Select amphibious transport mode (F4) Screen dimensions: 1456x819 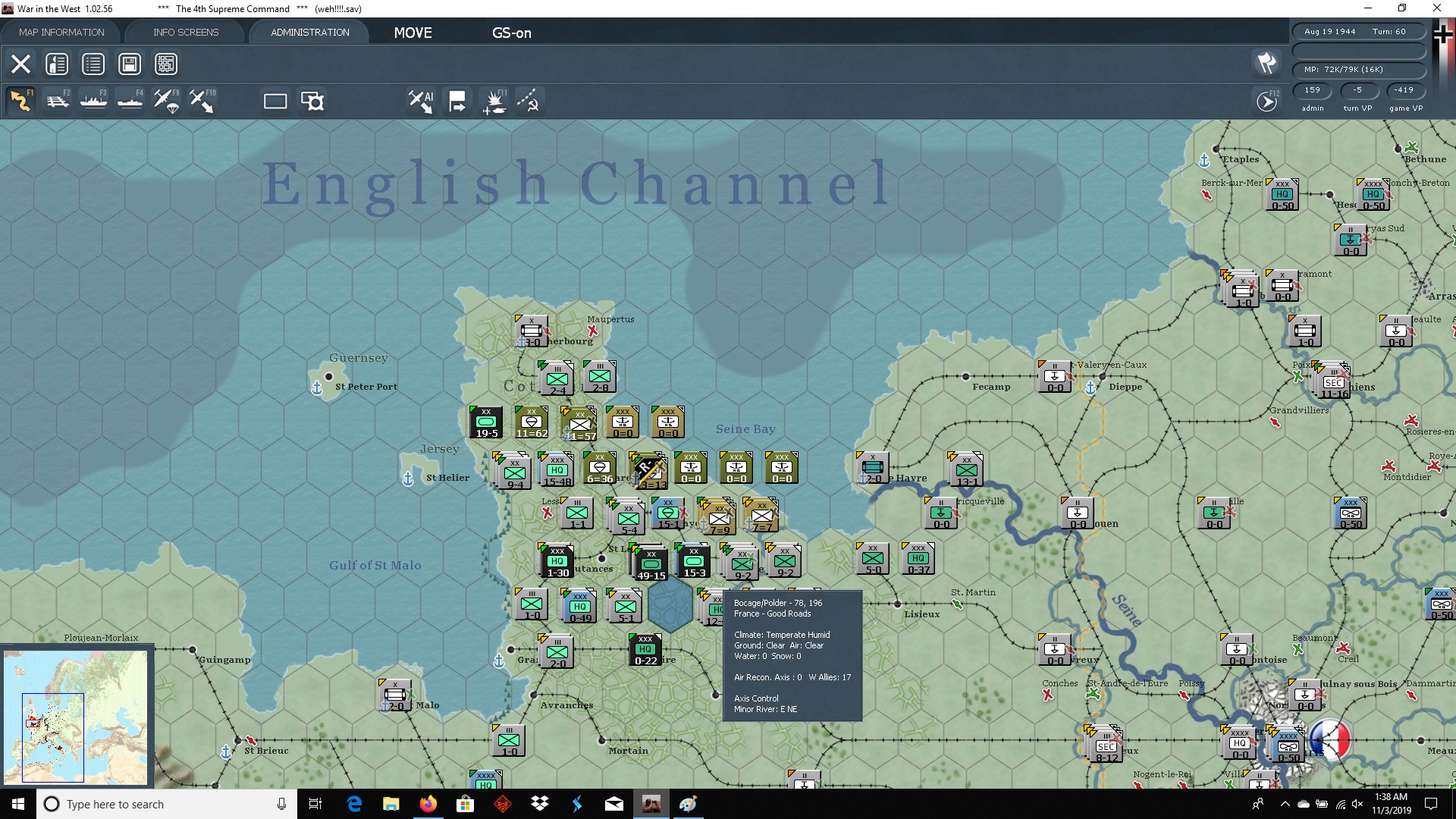pyautogui.click(x=130, y=101)
